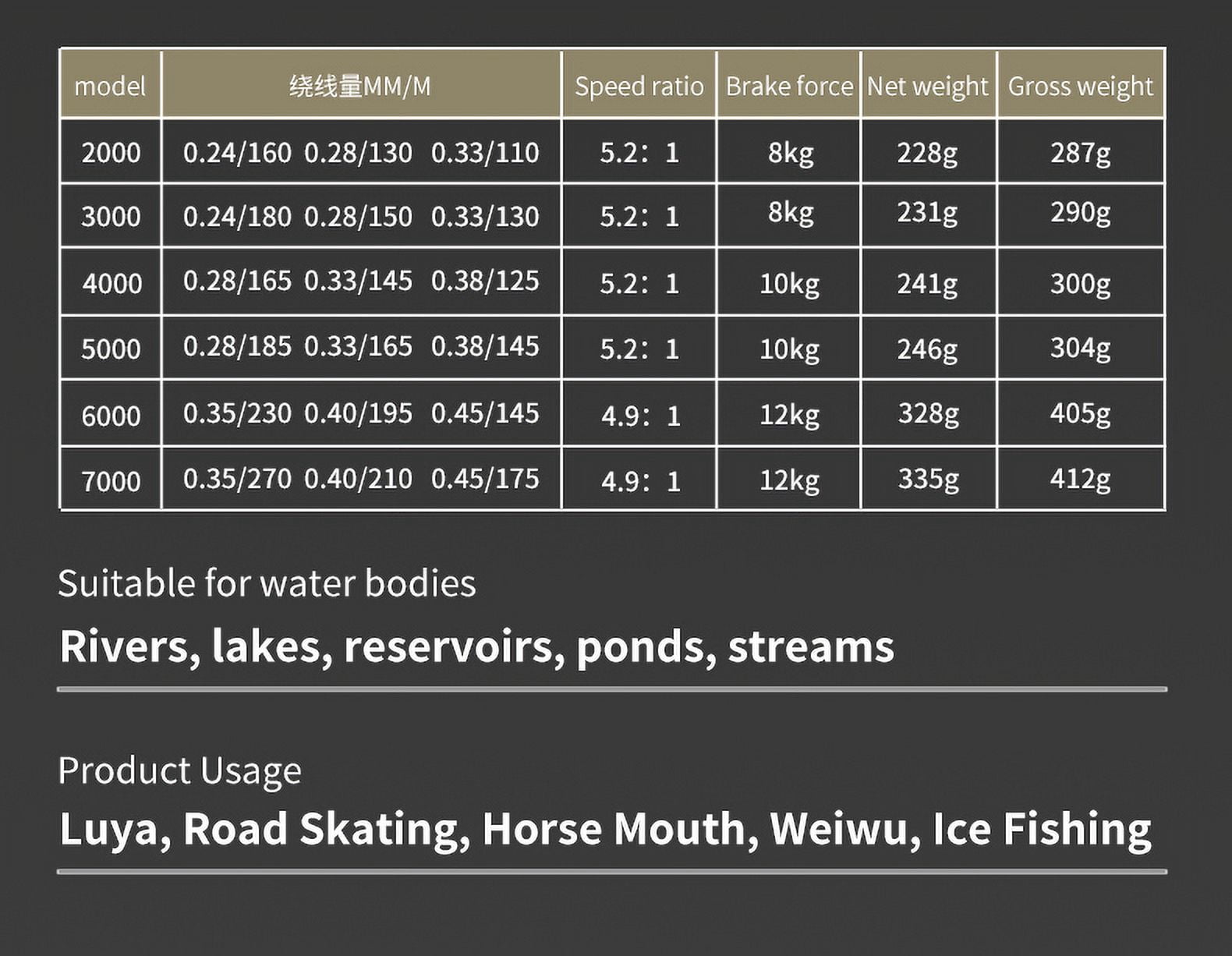
Task: Select the model 6000 cell
Action: pos(111,414)
